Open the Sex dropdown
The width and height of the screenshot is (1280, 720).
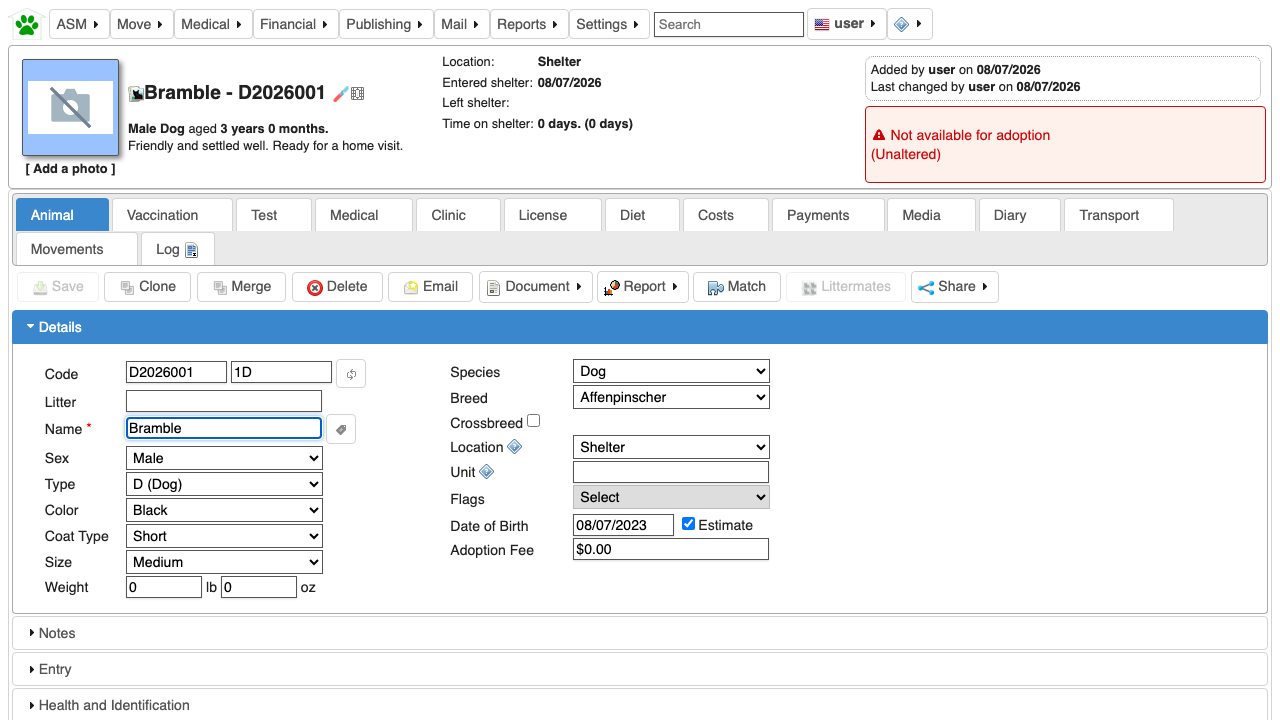point(224,458)
